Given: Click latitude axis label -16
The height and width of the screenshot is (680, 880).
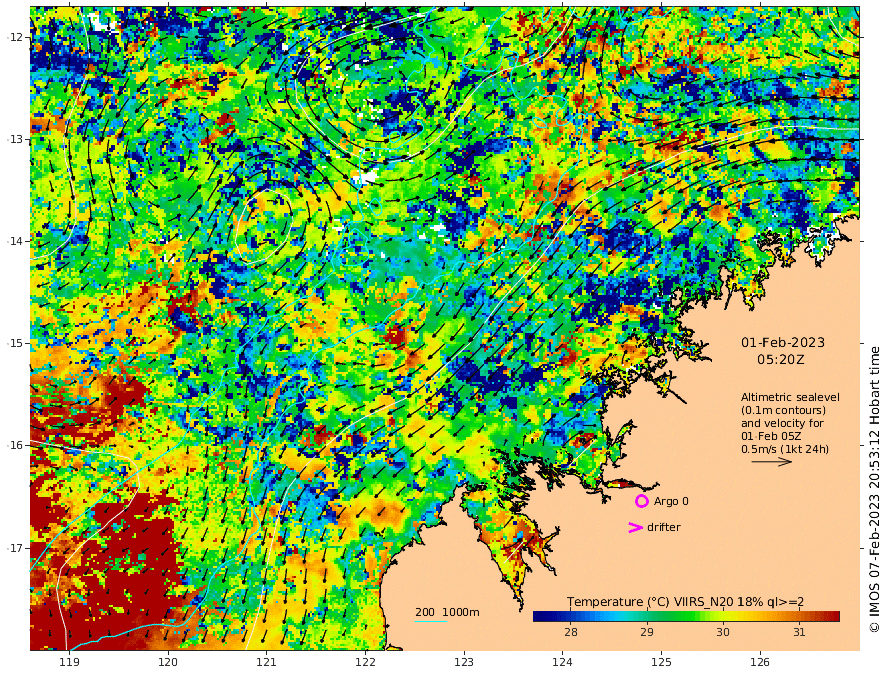Looking at the screenshot, I should 15,446.
